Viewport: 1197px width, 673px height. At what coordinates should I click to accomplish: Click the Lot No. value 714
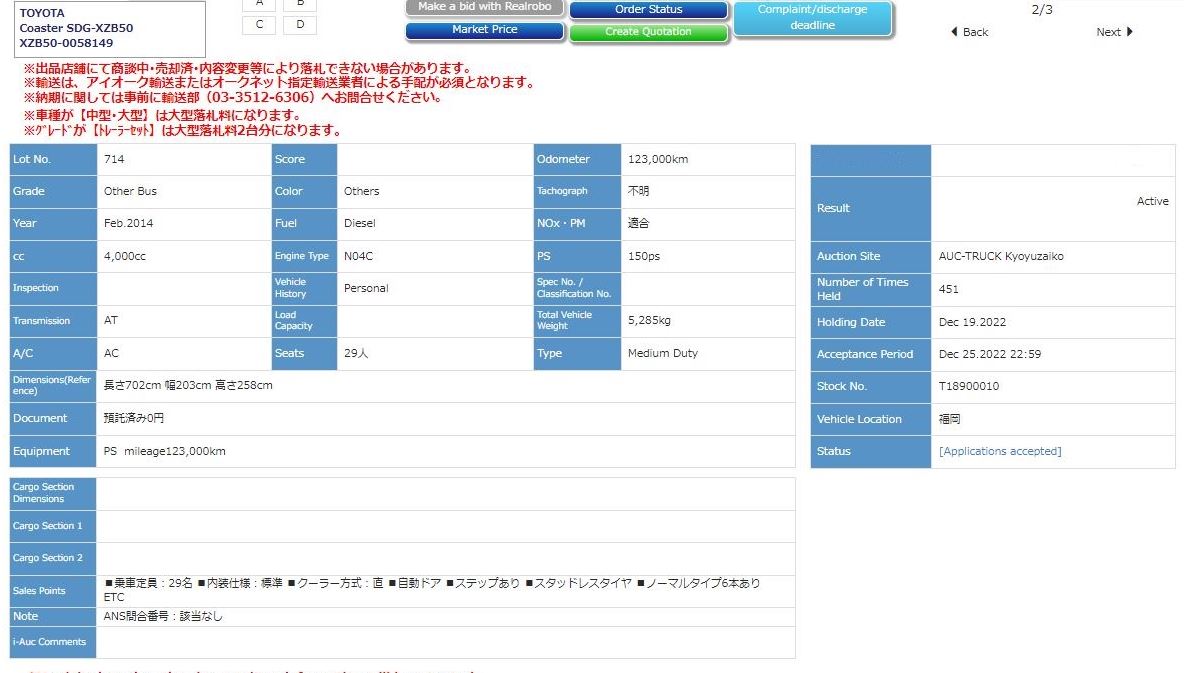(x=114, y=159)
